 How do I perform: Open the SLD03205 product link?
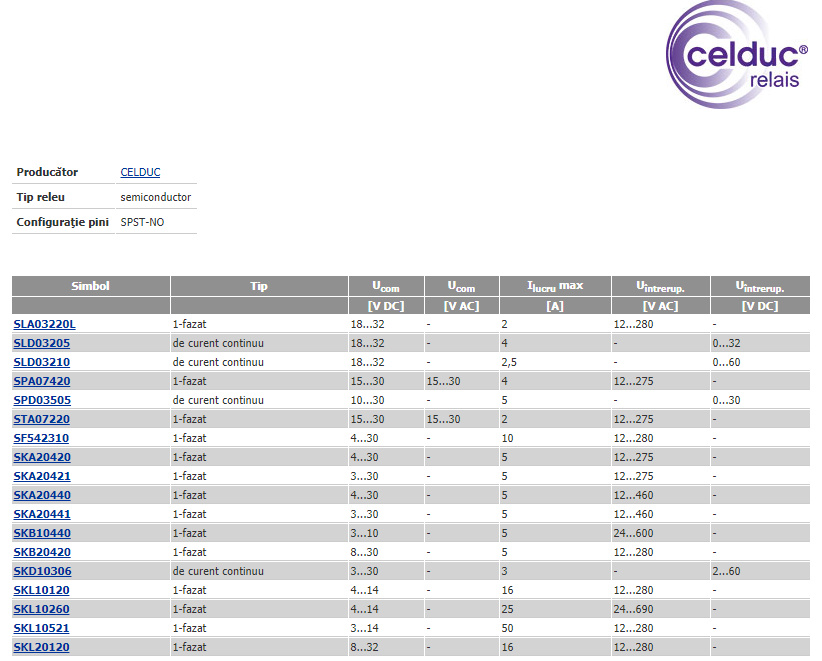(41, 343)
